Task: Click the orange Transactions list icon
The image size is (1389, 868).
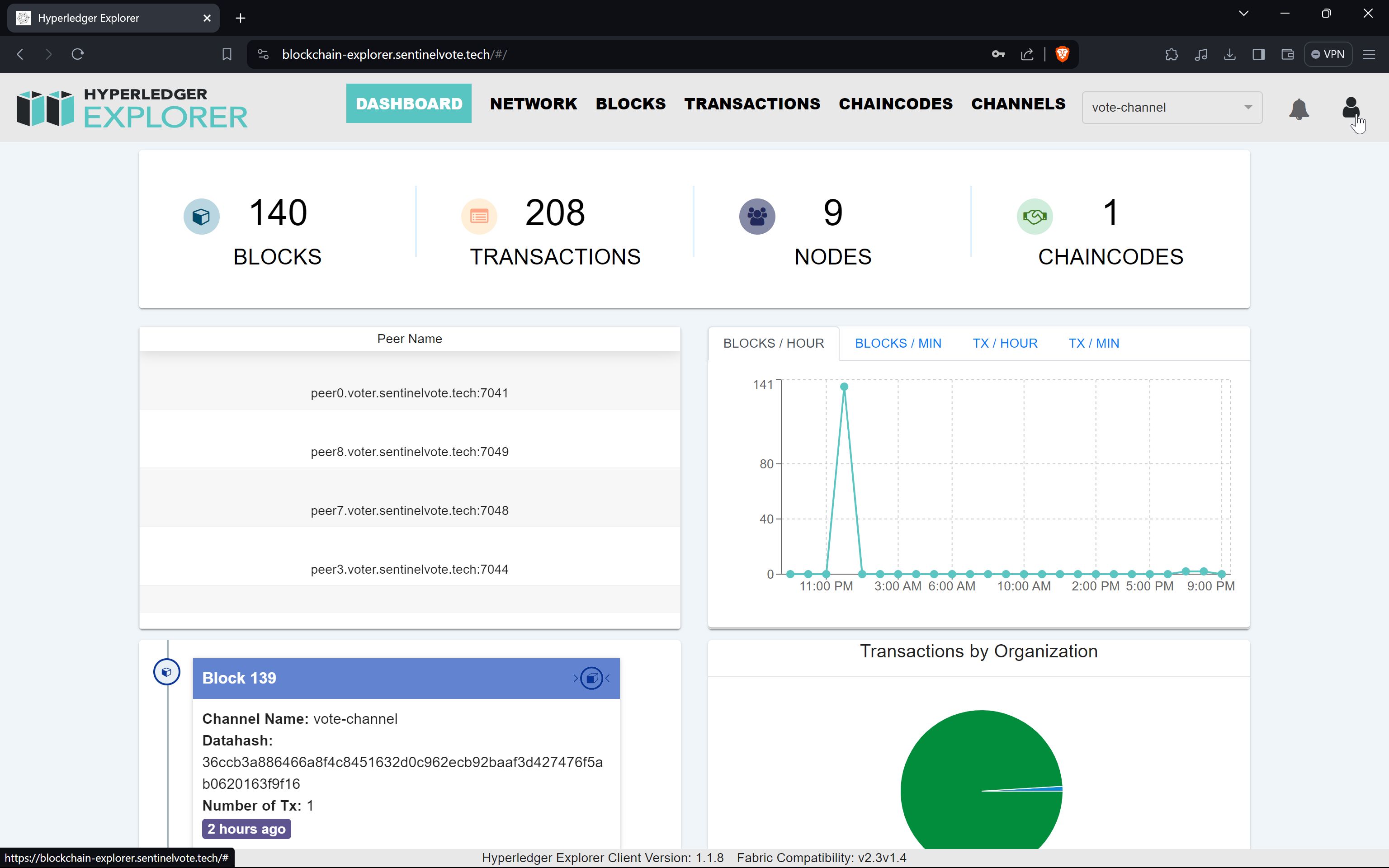Action: pos(479,217)
